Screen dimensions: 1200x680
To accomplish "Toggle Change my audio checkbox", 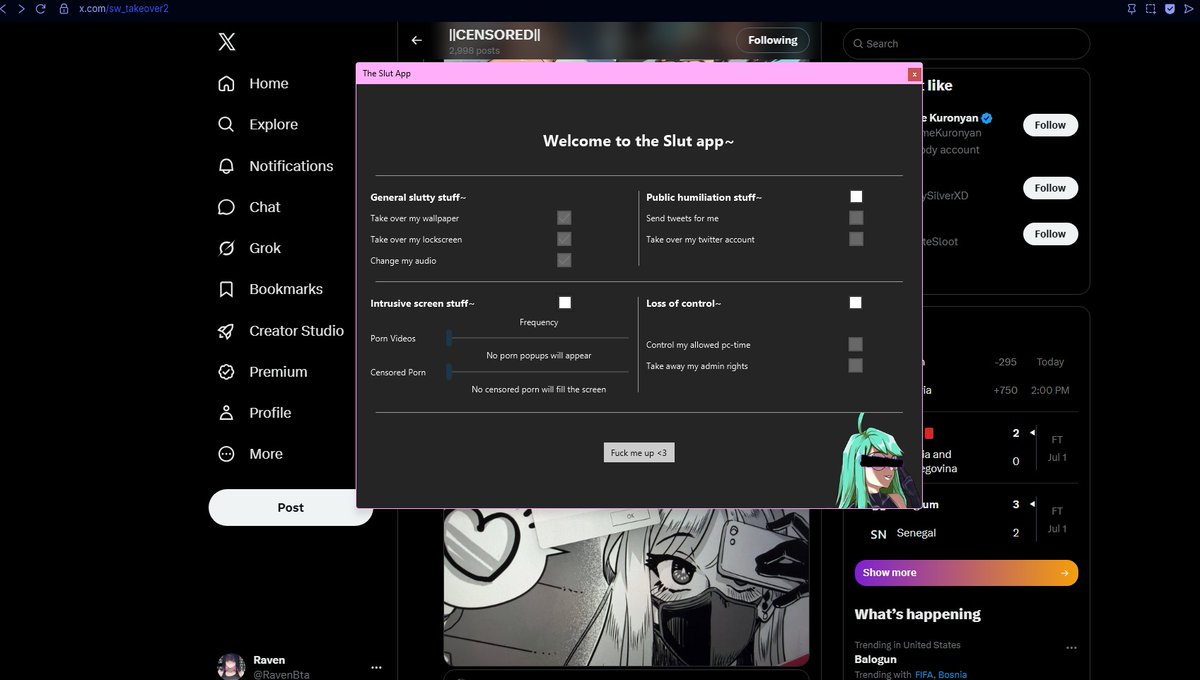I will (x=564, y=260).
